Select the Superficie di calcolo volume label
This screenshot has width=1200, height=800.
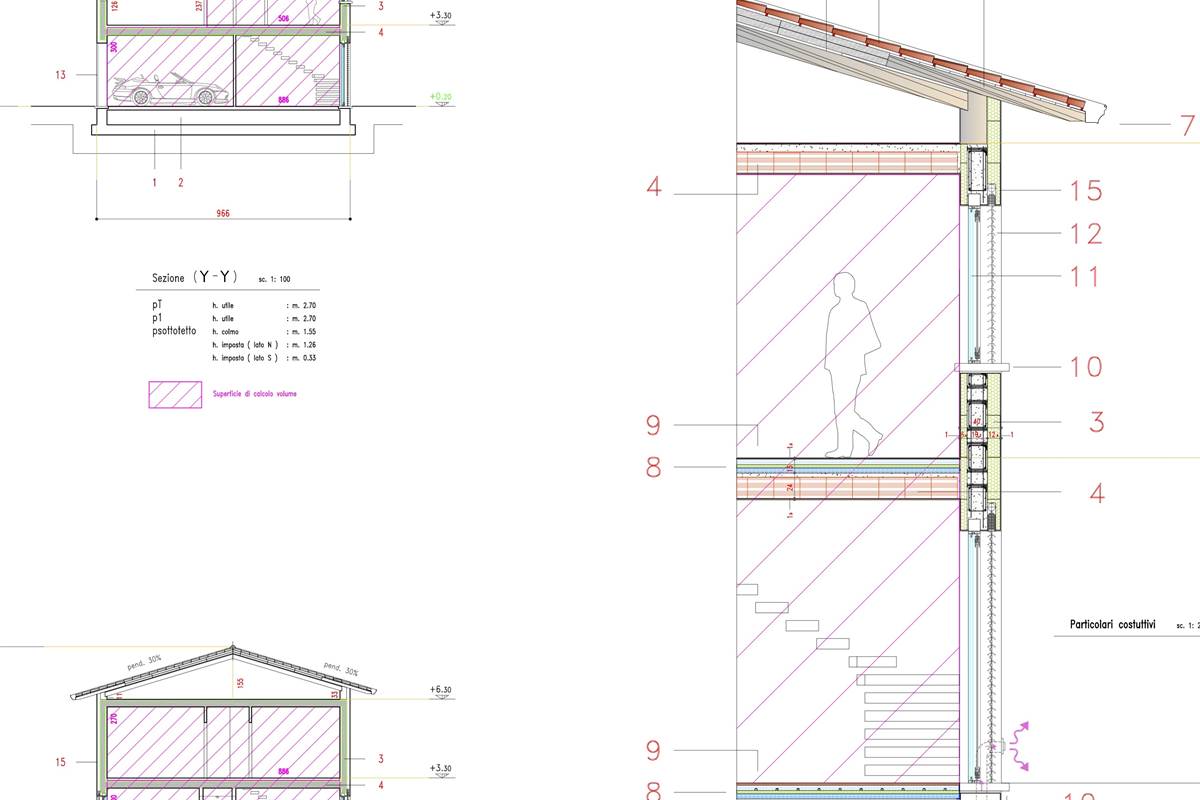pyautogui.click(x=254, y=394)
